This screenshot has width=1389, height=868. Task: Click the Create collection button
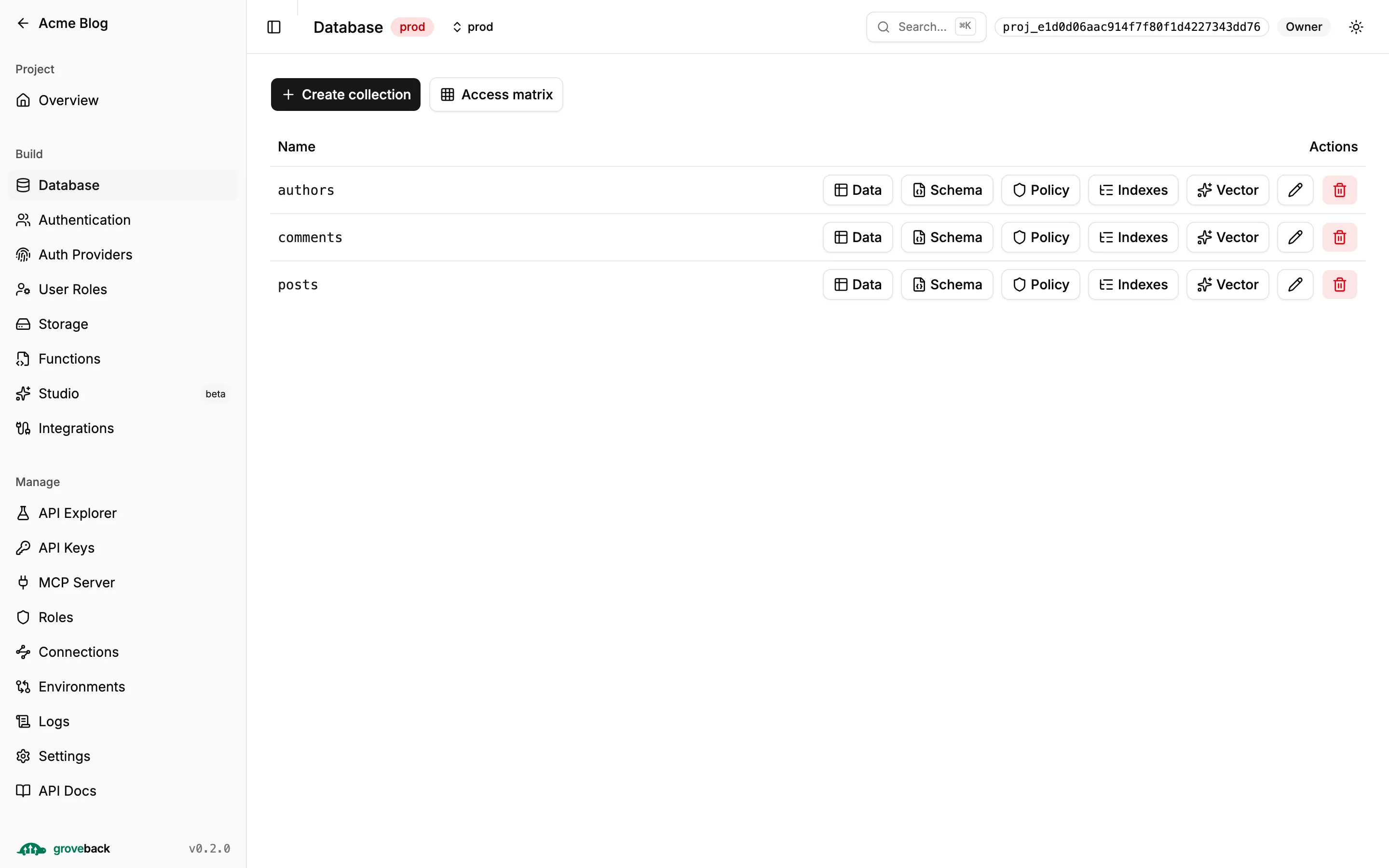coord(345,94)
